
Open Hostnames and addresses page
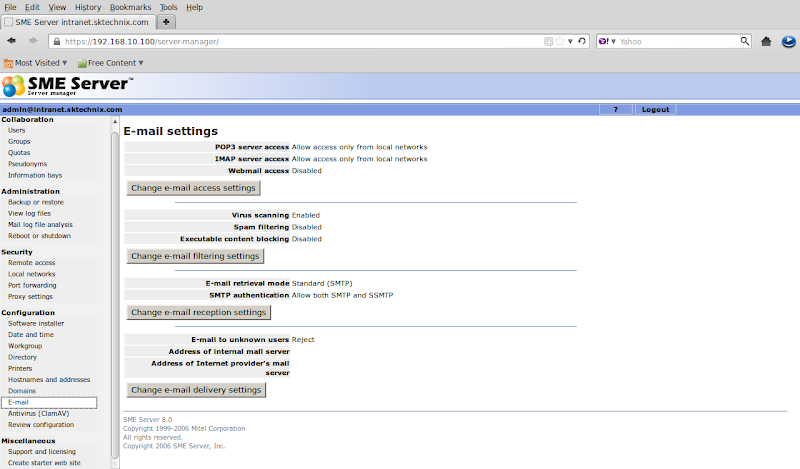[x=49, y=380]
